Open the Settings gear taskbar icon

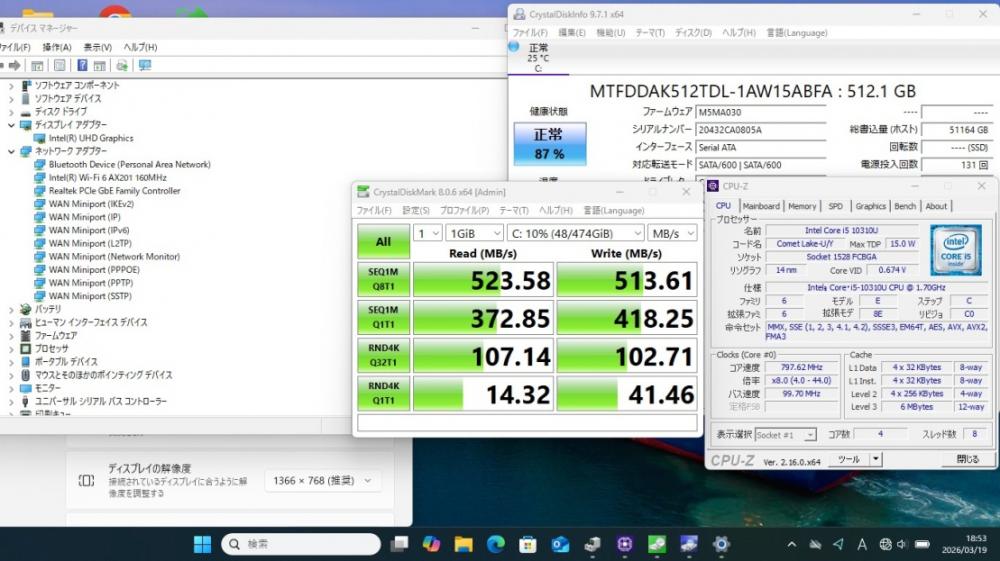point(721,544)
